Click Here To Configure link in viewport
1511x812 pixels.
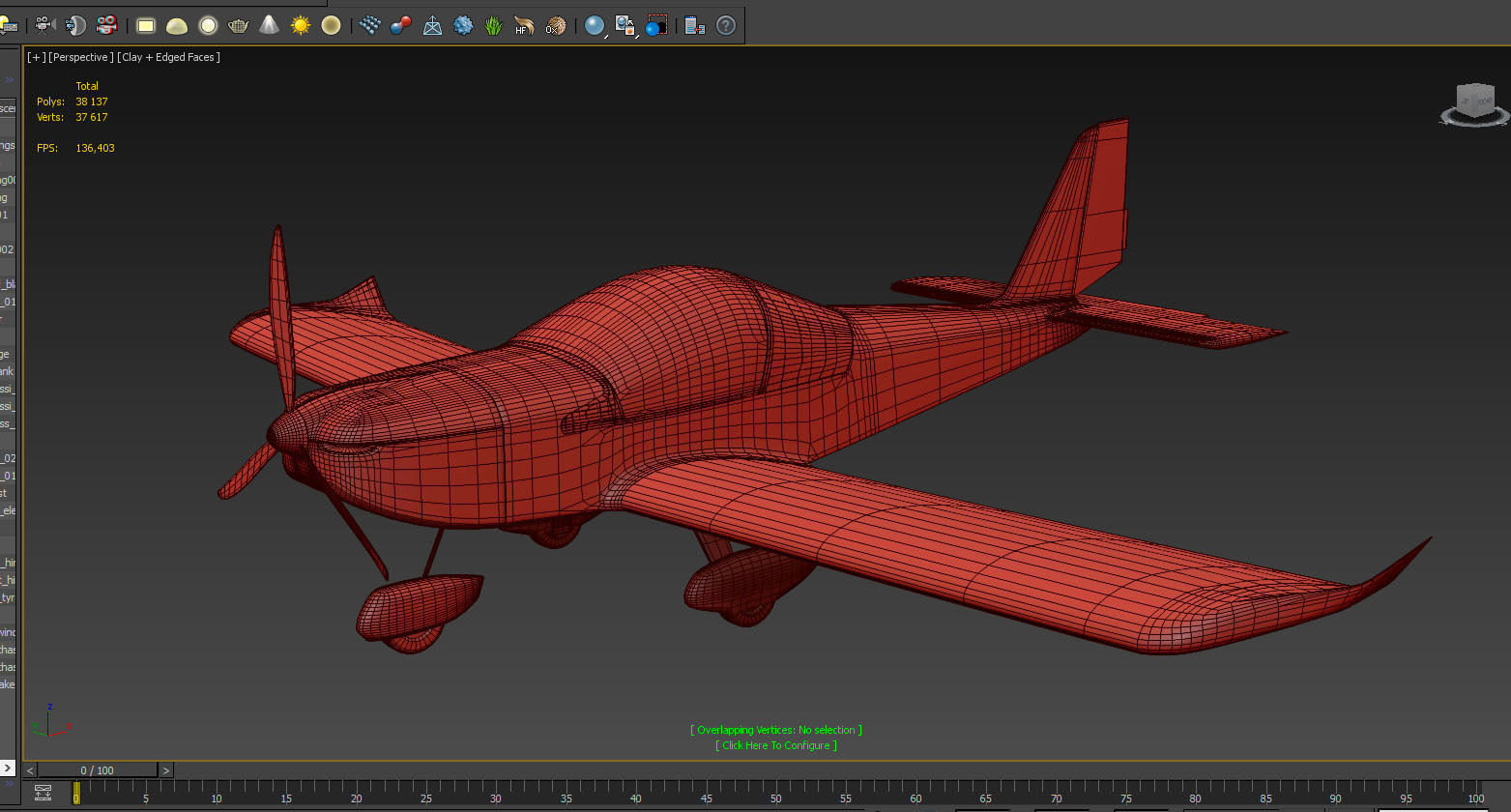[x=776, y=745]
